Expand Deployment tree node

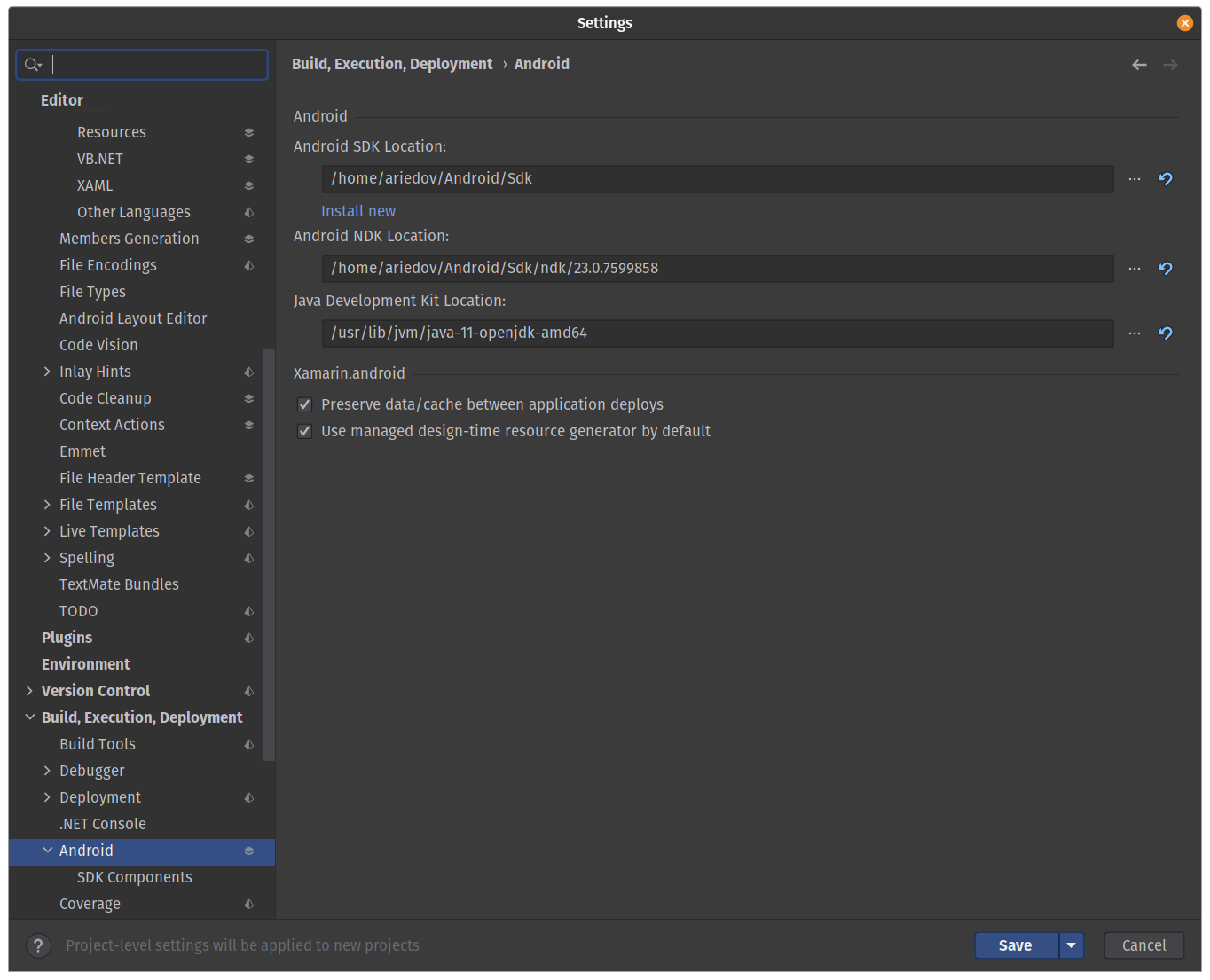(x=47, y=797)
